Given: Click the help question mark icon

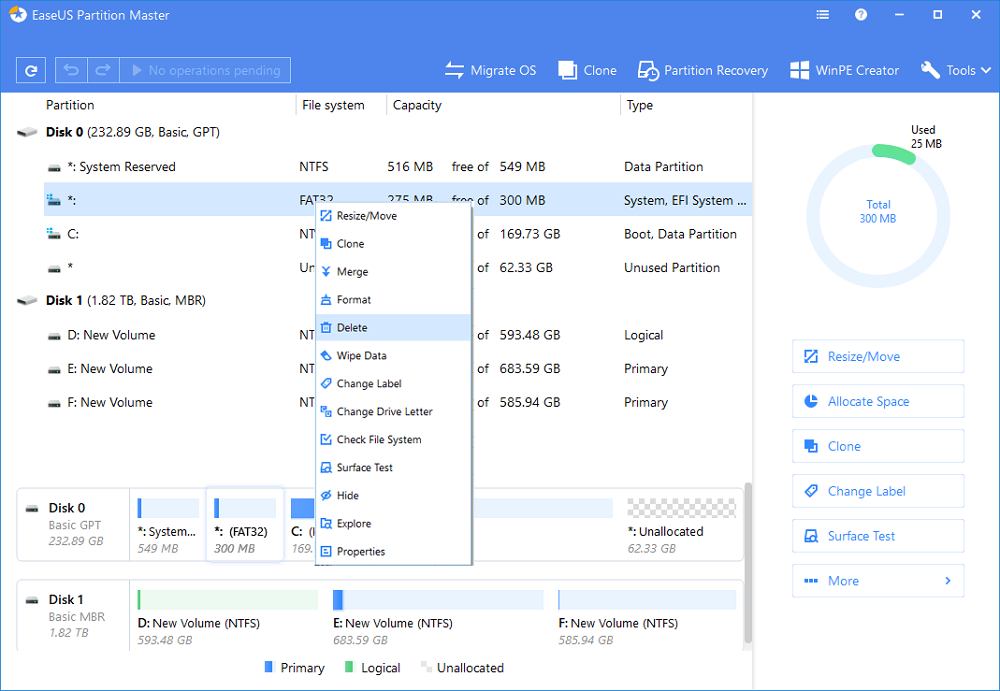Looking at the screenshot, I should point(859,16).
